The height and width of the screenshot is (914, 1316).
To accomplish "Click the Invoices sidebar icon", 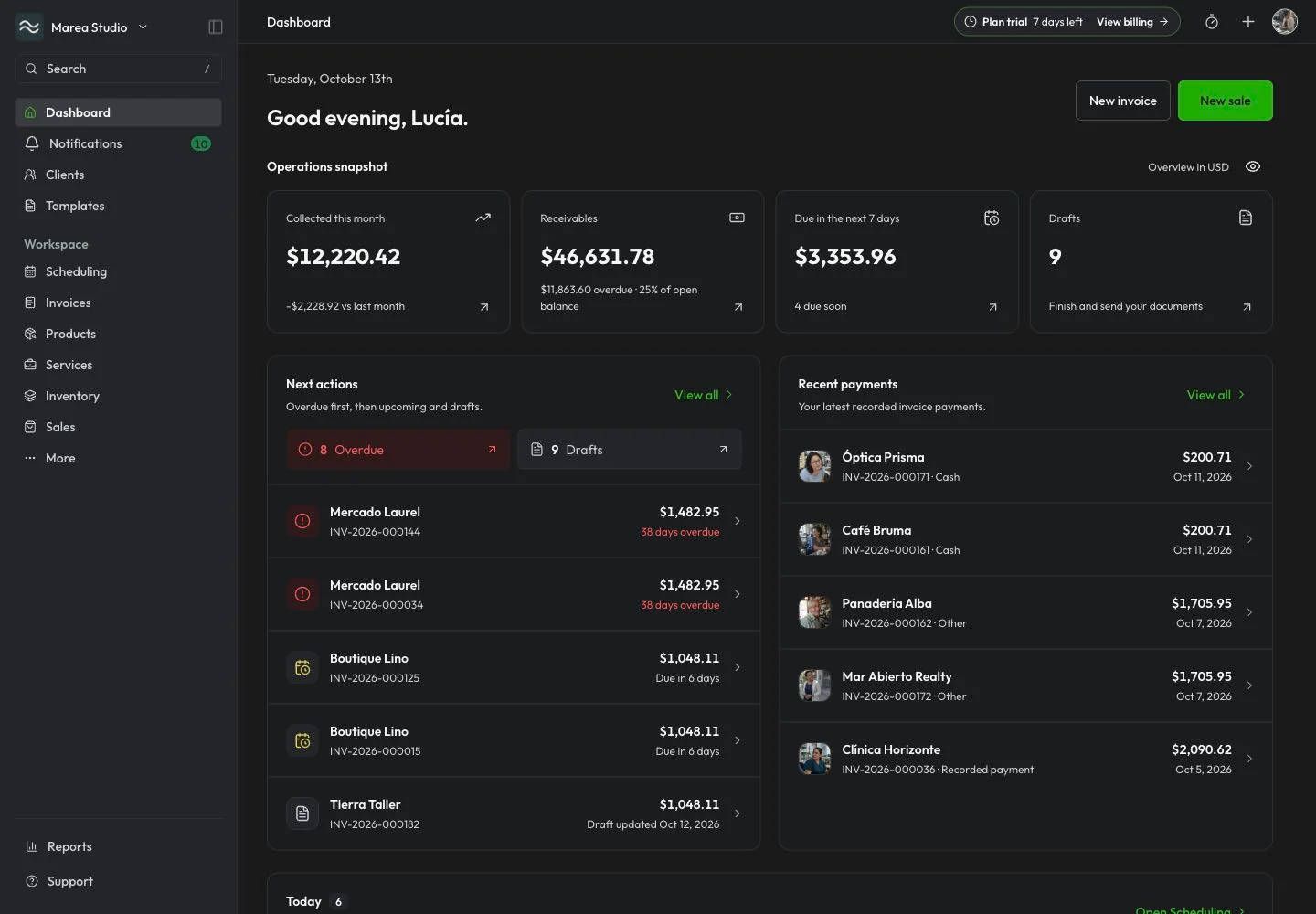I will pos(30,303).
